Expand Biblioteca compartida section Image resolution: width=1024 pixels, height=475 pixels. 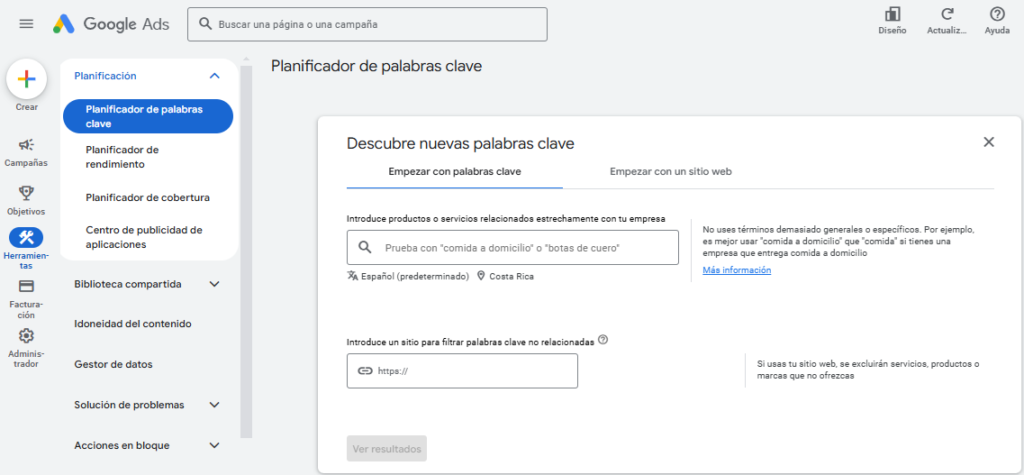(x=214, y=284)
